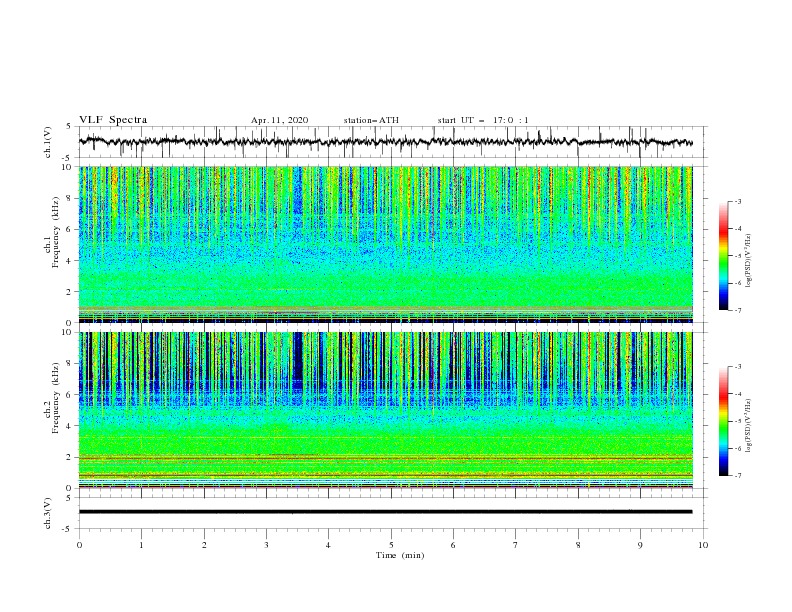Click the '0' tick on the Time axis

(79, 545)
